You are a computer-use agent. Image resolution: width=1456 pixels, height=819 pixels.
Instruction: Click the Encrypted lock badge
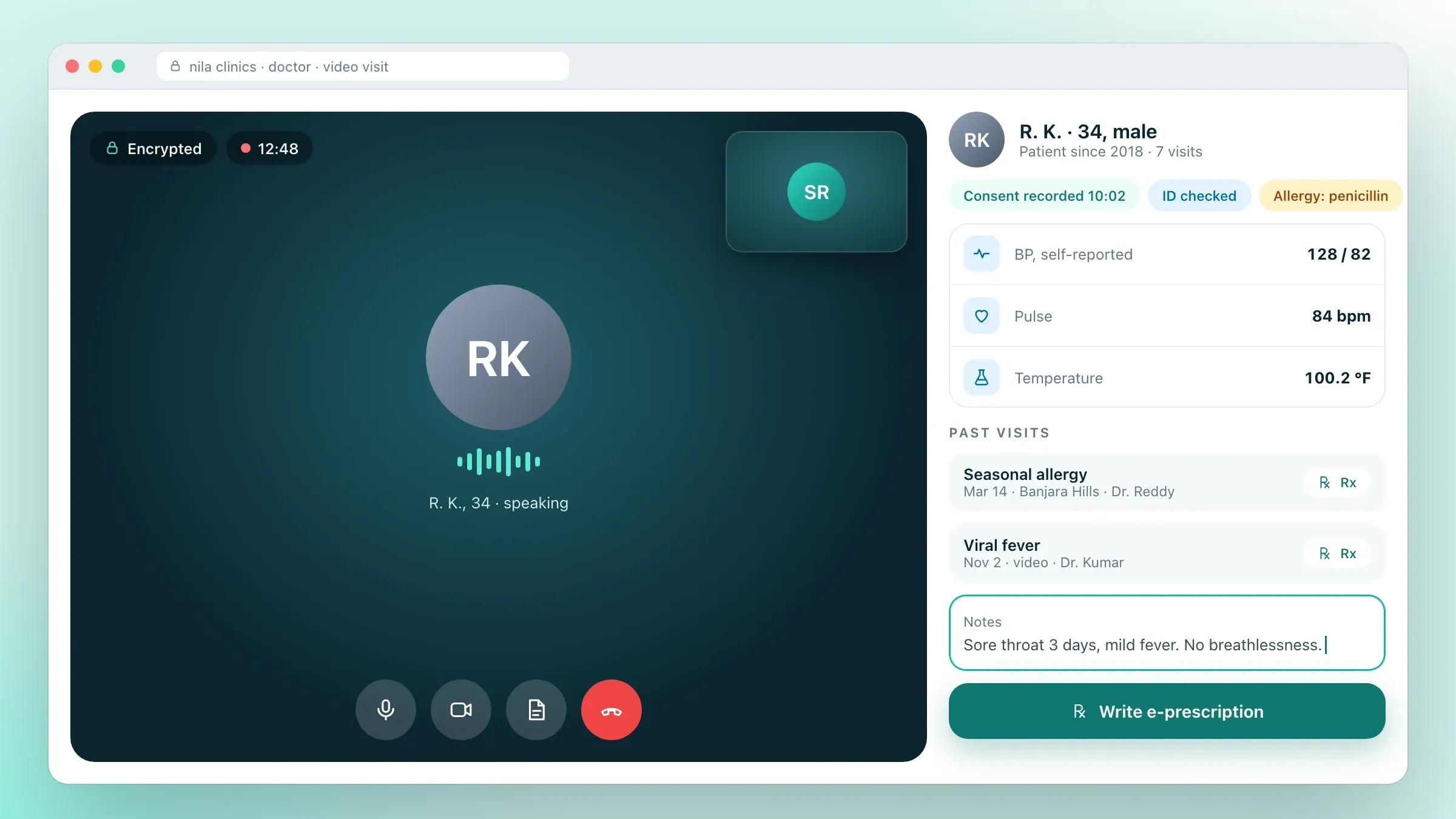[153, 149]
